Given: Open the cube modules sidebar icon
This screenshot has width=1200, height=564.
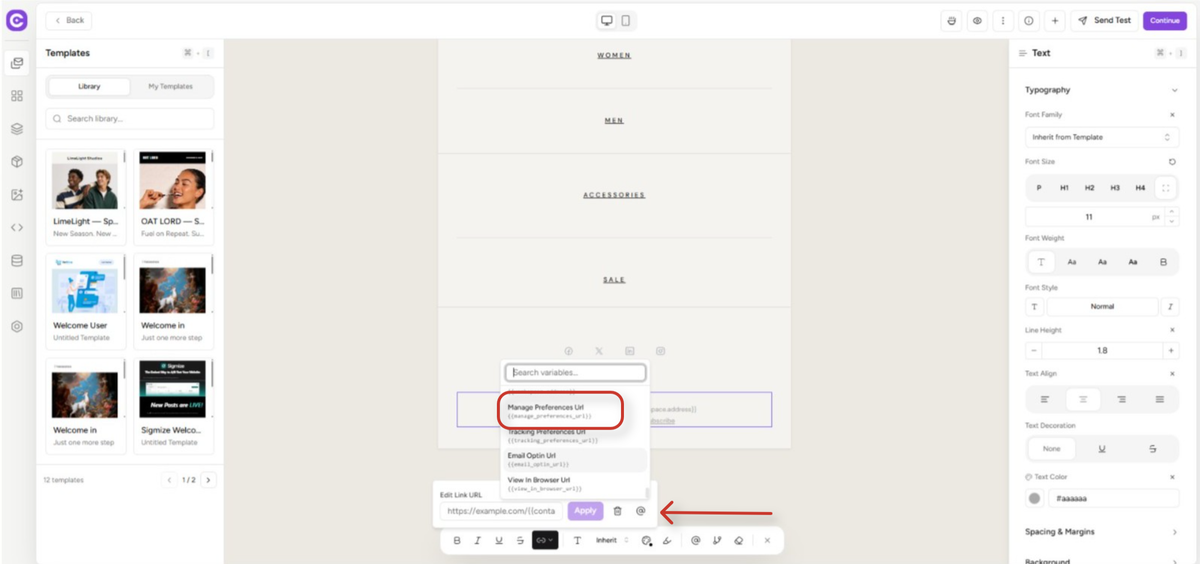Looking at the screenshot, I should 17,162.
